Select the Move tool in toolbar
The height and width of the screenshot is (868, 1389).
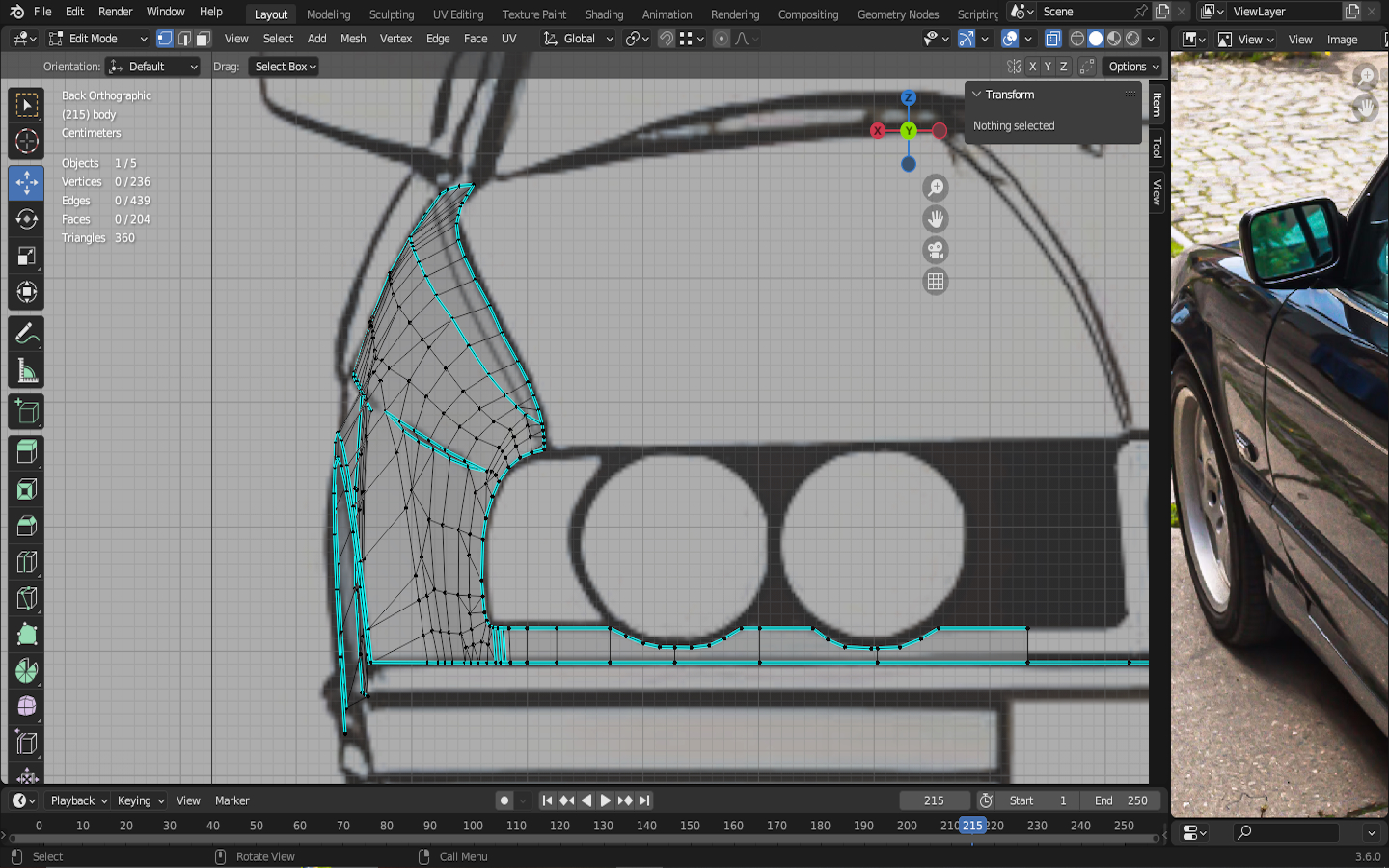click(x=26, y=182)
